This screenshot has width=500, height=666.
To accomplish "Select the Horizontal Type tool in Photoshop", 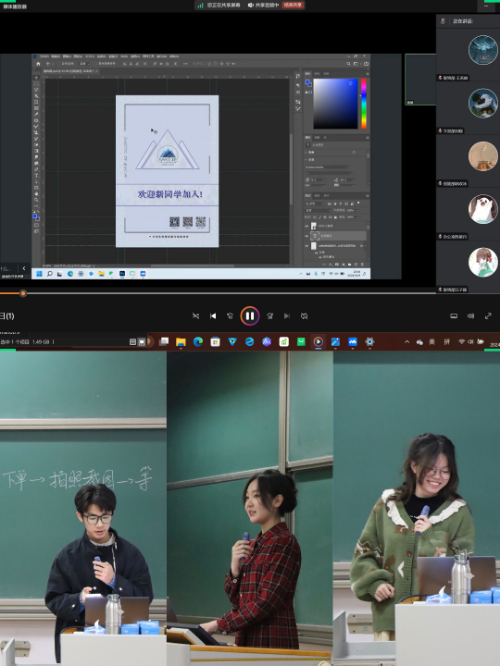I will (x=36, y=175).
